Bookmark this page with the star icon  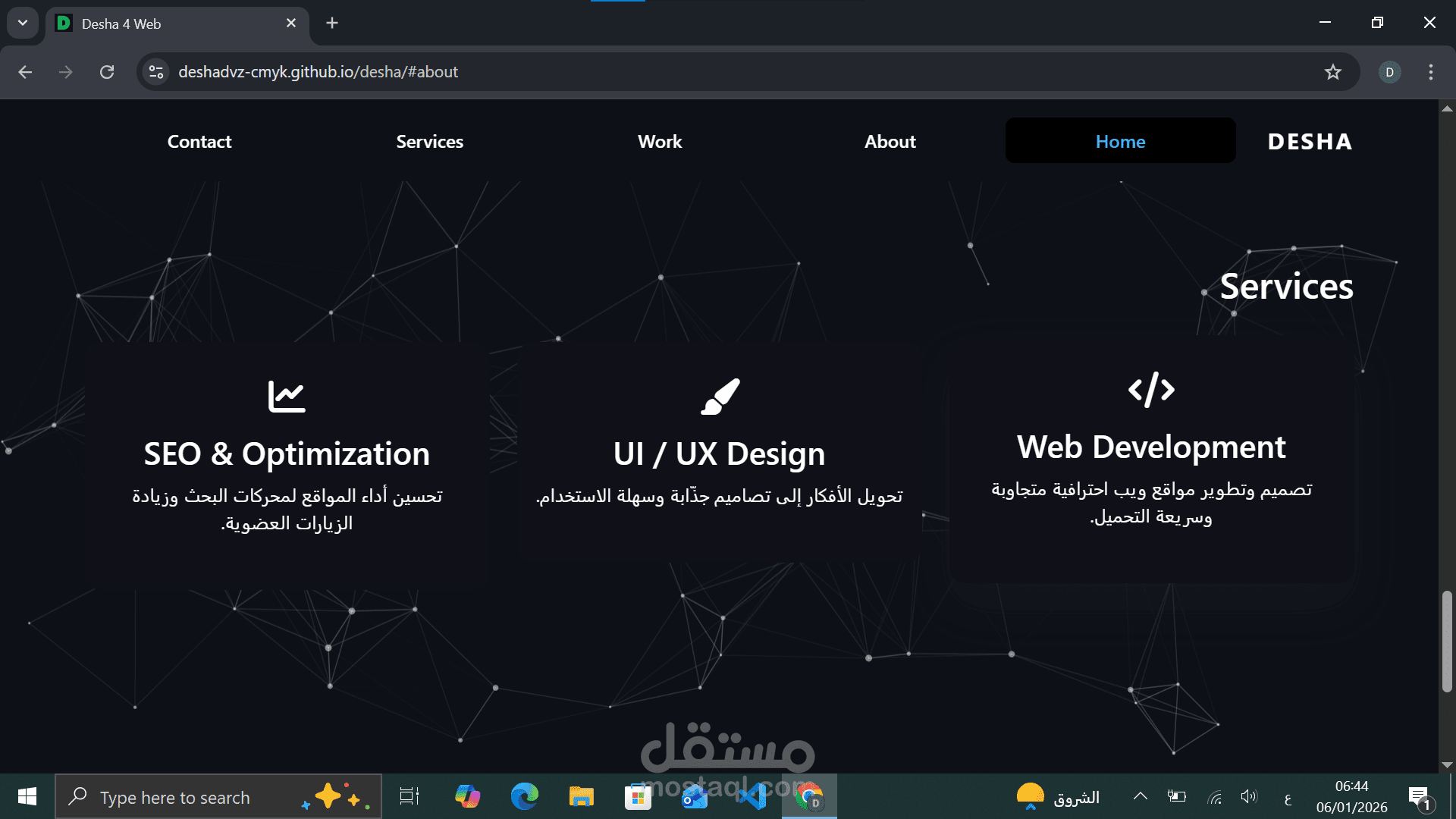[x=1332, y=72]
